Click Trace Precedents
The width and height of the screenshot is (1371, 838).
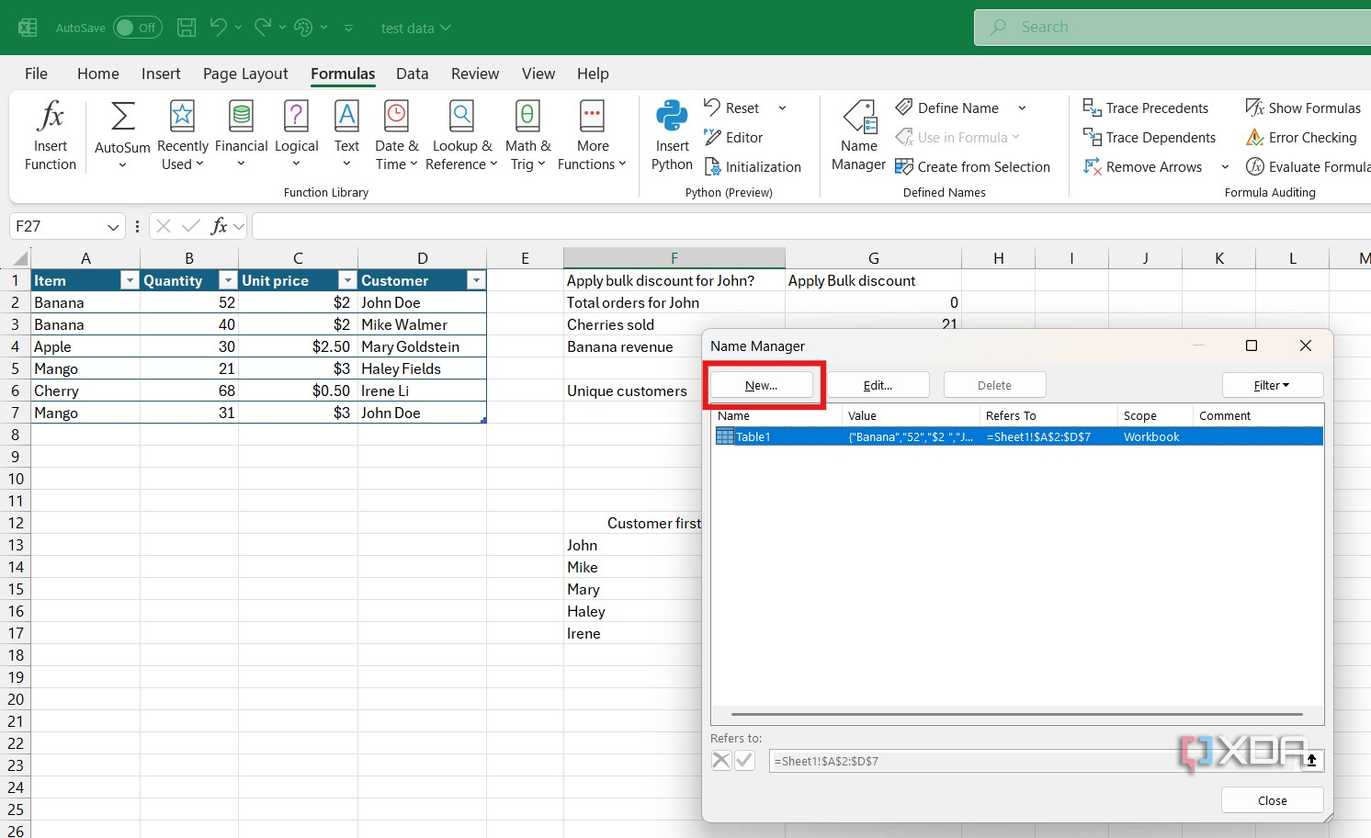coord(1145,108)
